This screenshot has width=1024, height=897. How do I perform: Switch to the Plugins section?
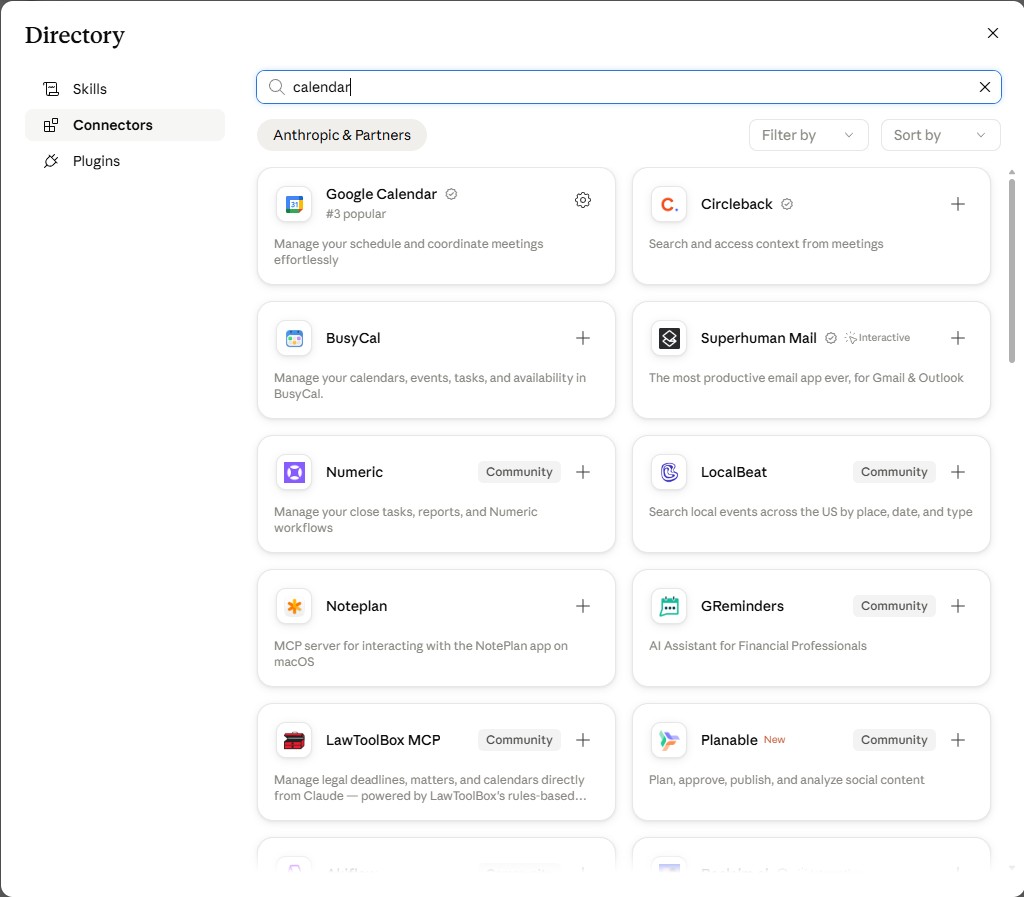125,161
